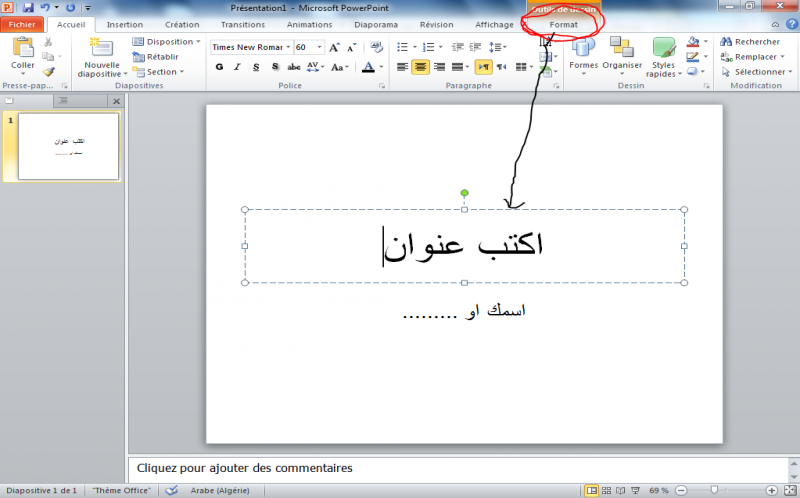The image size is (800, 498).
Task: Toggle right-to-left text direction
Action: (x=484, y=67)
